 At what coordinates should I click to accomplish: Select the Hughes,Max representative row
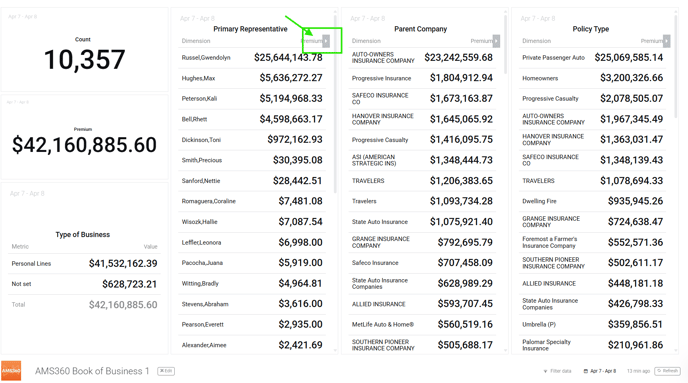coord(252,78)
